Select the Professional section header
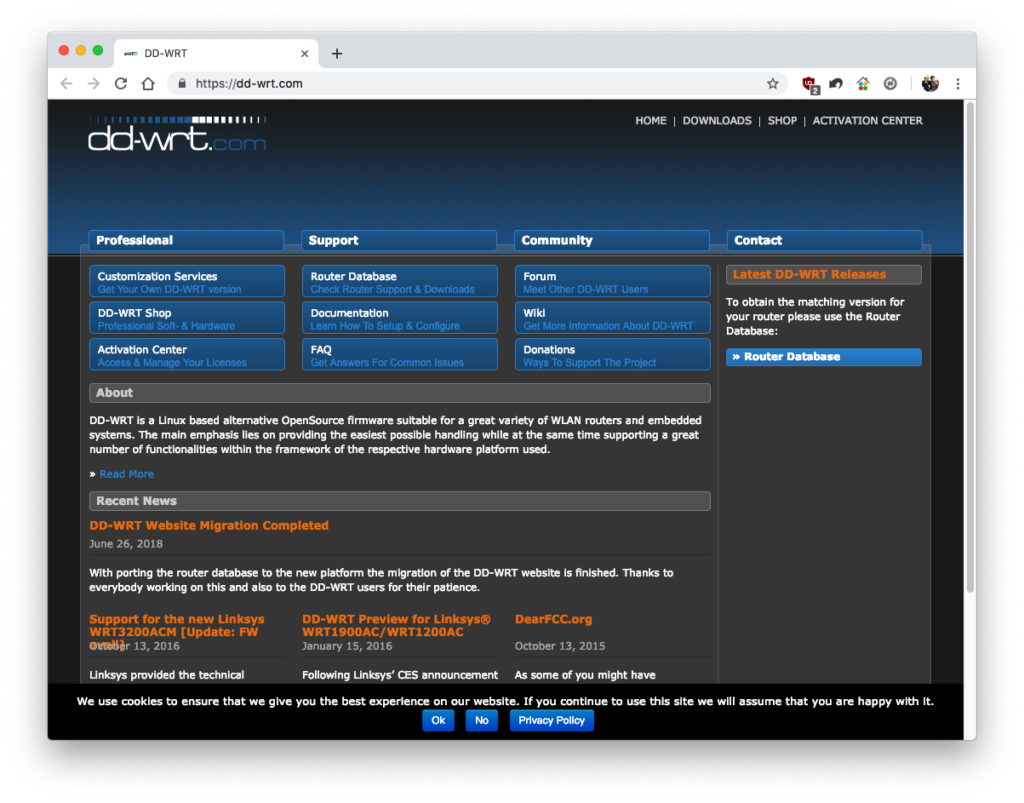 point(186,240)
